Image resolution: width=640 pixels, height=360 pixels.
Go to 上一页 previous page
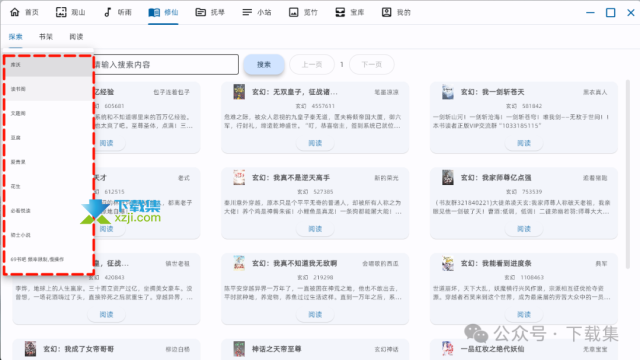pyautogui.click(x=312, y=64)
